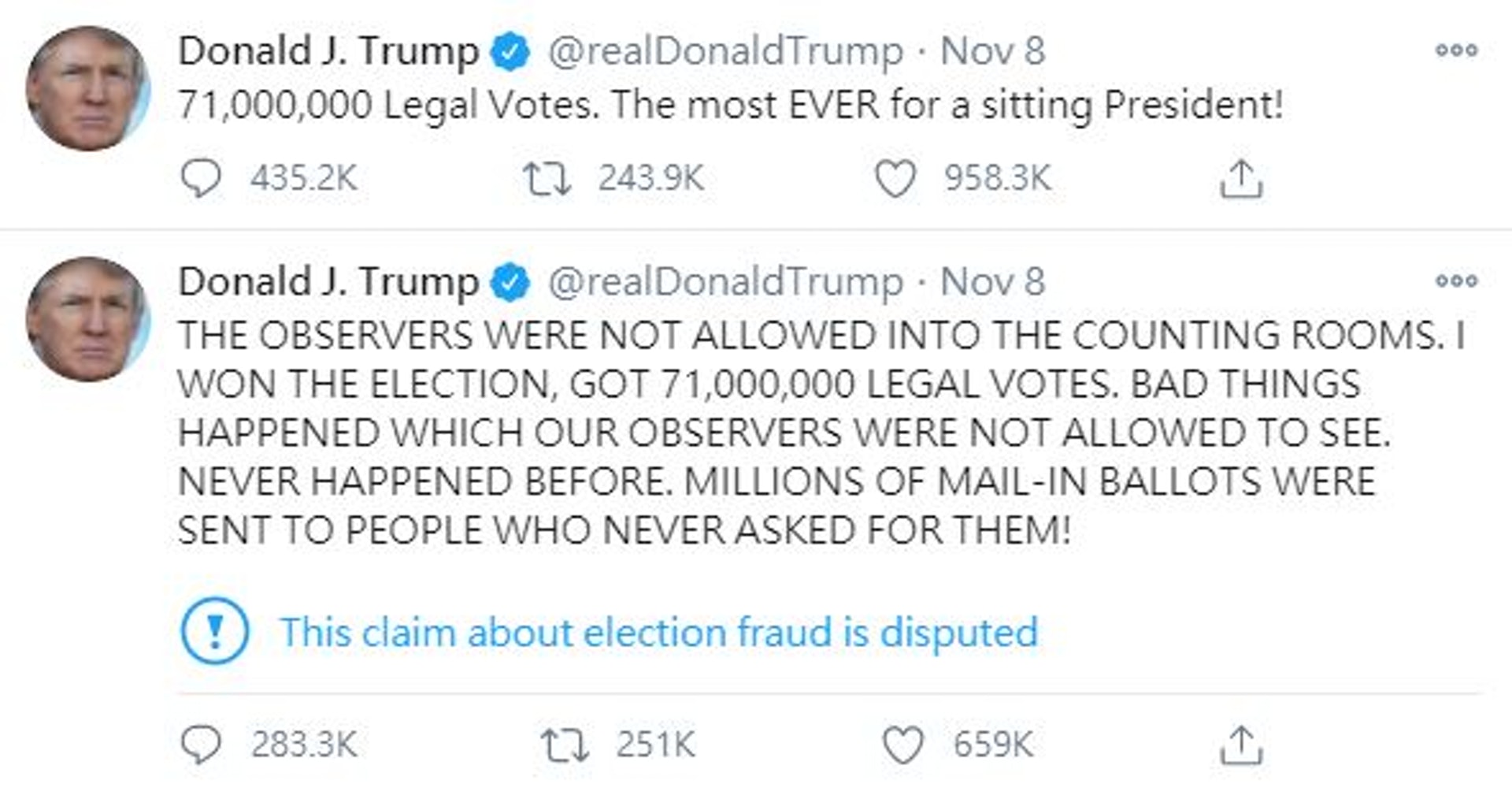Click the @realDonaldTrump handle on second tweet
Viewport: 1512px width, 795px height.
point(724,282)
